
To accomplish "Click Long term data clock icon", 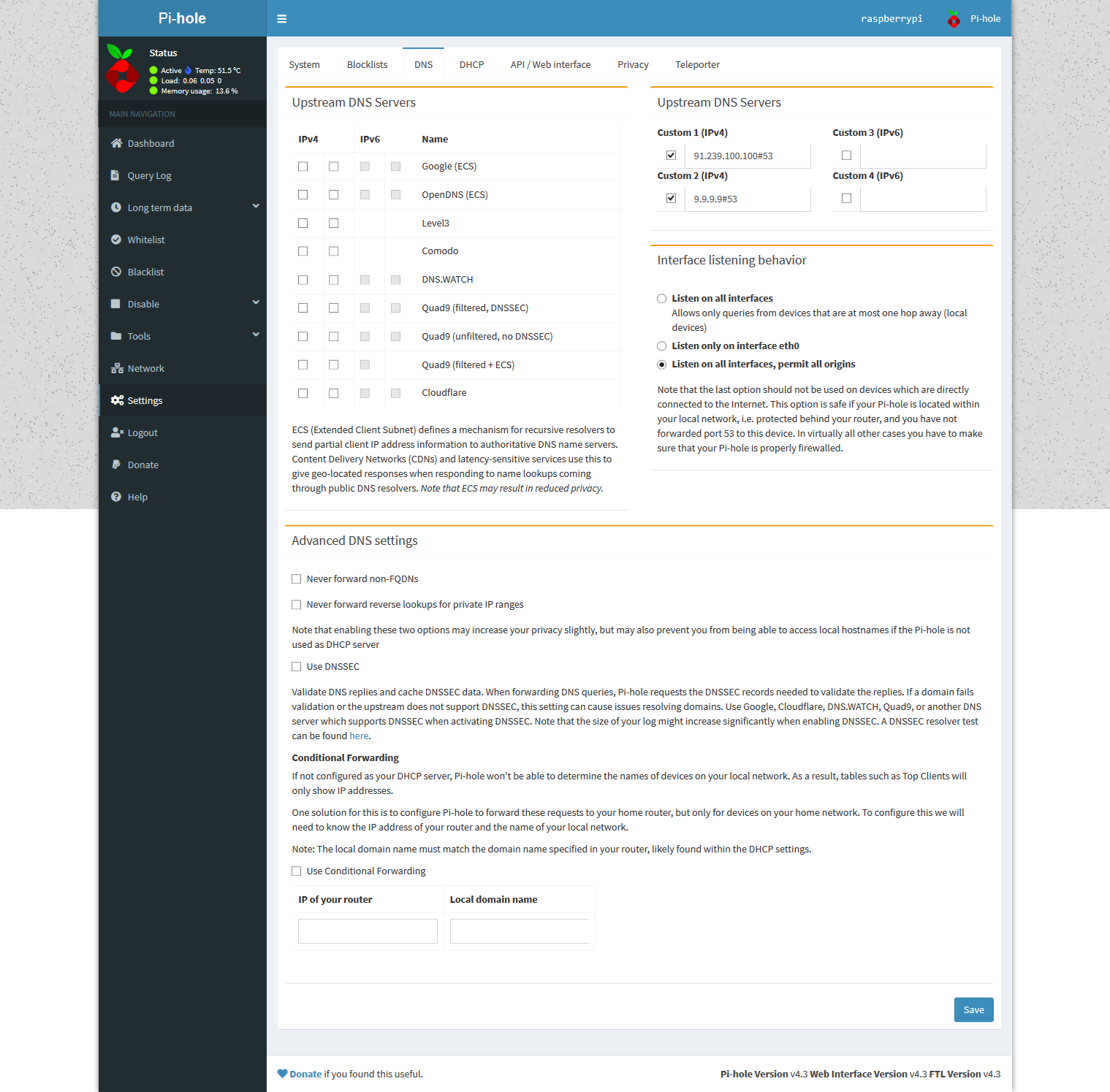I will click(x=116, y=207).
